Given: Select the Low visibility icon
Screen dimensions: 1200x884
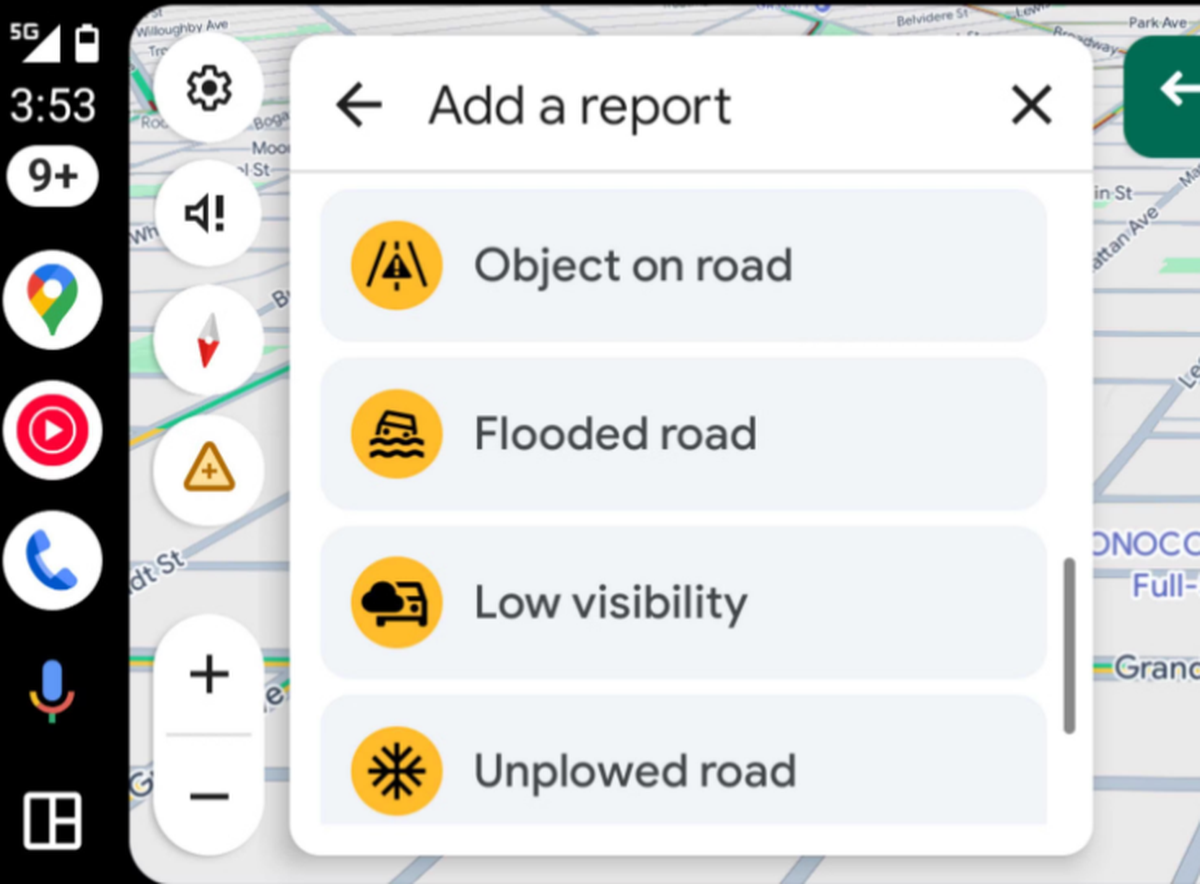Looking at the screenshot, I should click(x=396, y=602).
